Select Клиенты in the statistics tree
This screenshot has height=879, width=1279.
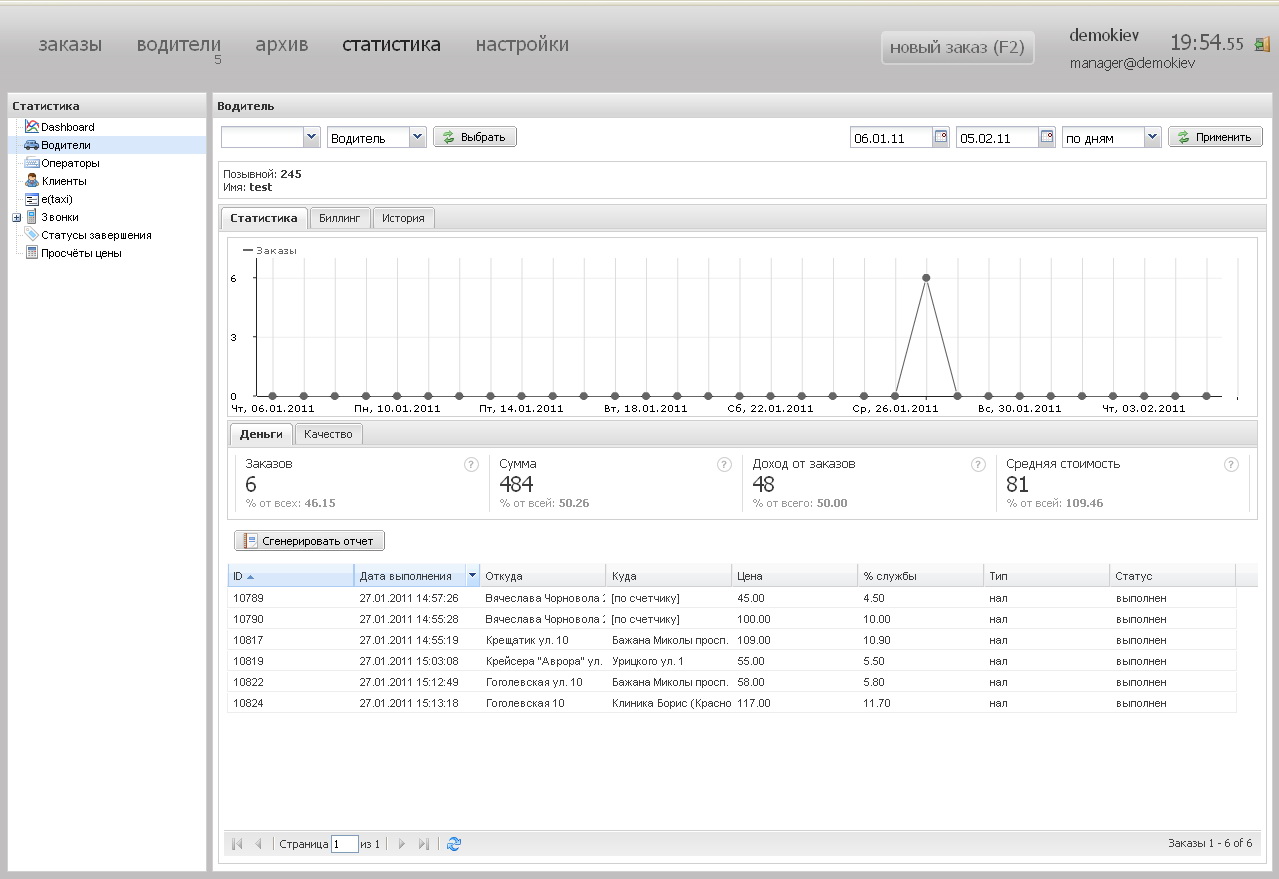pyautogui.click(x=64, y=181)
